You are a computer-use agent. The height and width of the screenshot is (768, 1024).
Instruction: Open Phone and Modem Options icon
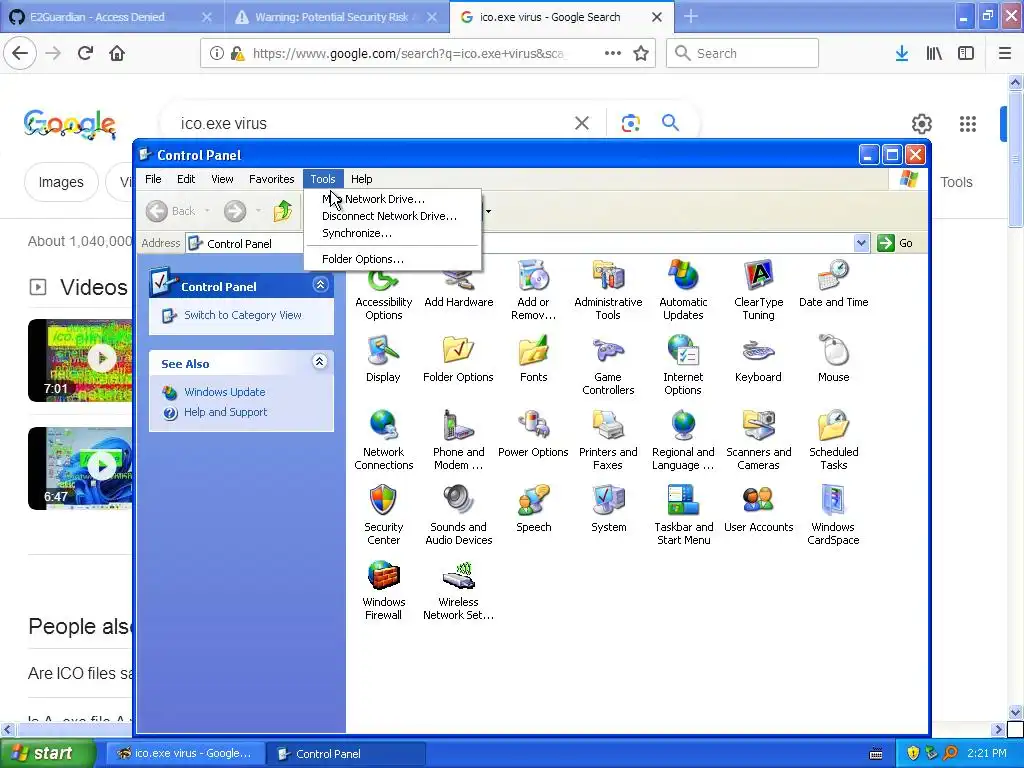click(x=458, y=440)
